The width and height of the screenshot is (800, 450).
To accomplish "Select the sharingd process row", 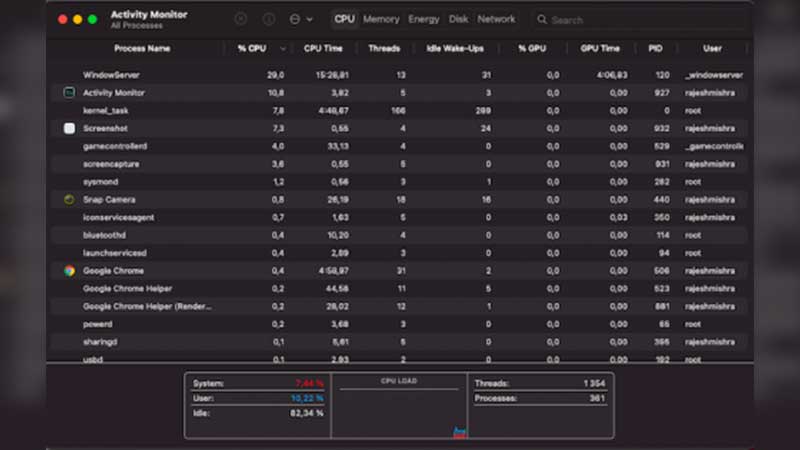I will 400,342.
